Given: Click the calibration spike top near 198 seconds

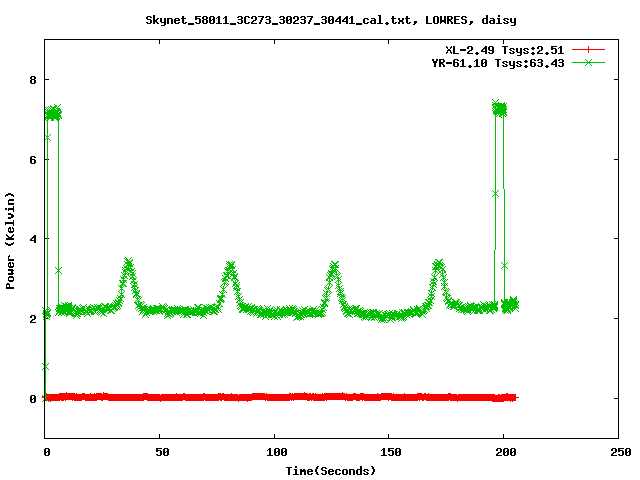Looking at the screenshot, I should (x=500, y=109).
